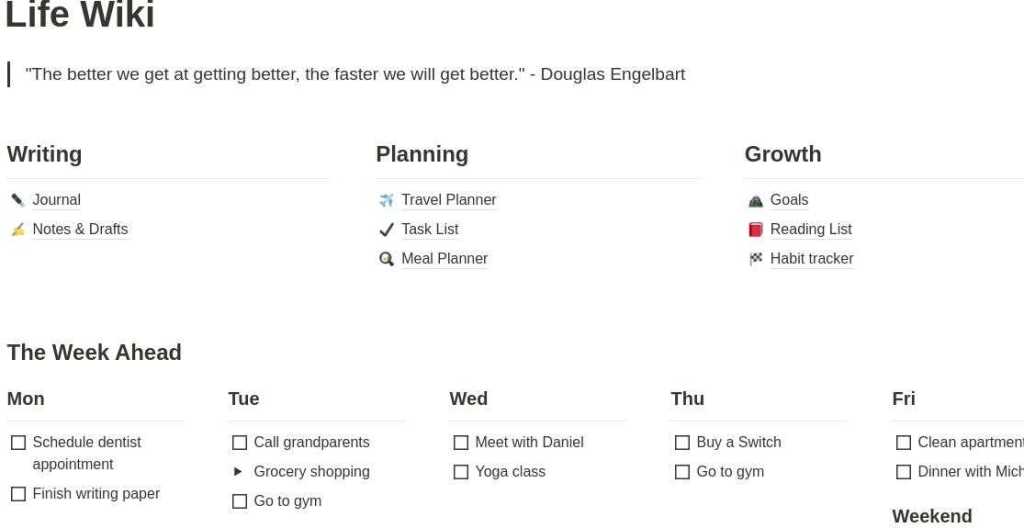
Task: Click the red book icon beside Reading List
Action: (x=755, y=229)
